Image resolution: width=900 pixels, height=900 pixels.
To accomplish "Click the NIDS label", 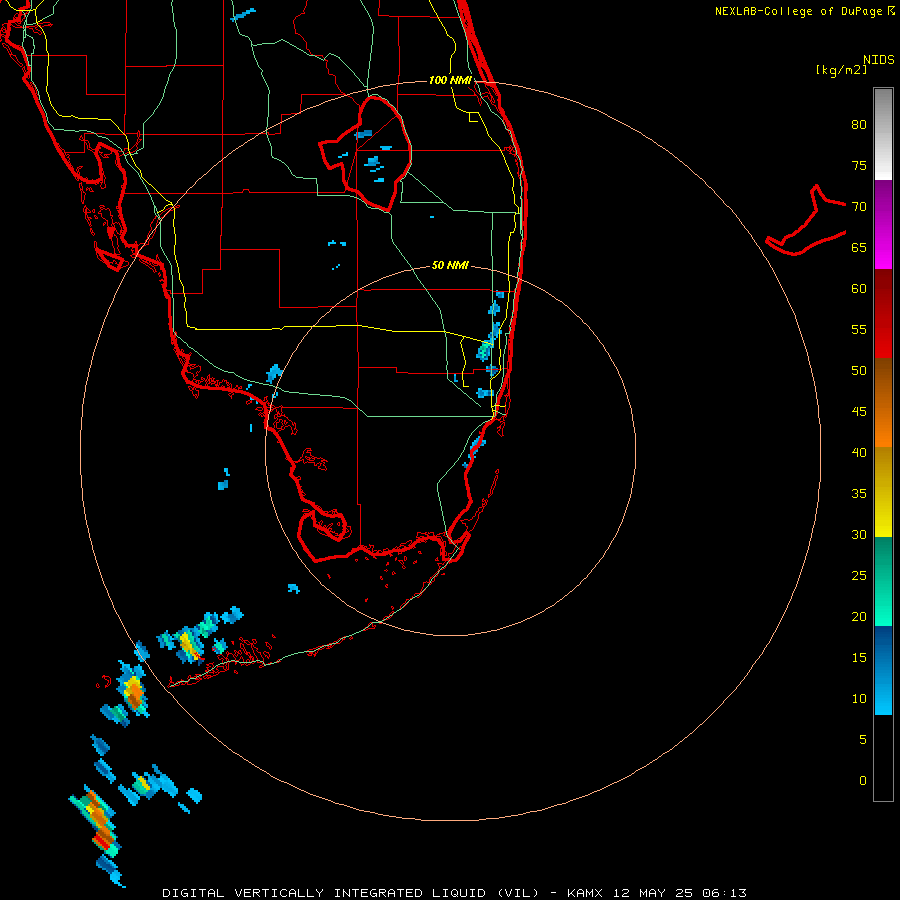I will [878, 60].
